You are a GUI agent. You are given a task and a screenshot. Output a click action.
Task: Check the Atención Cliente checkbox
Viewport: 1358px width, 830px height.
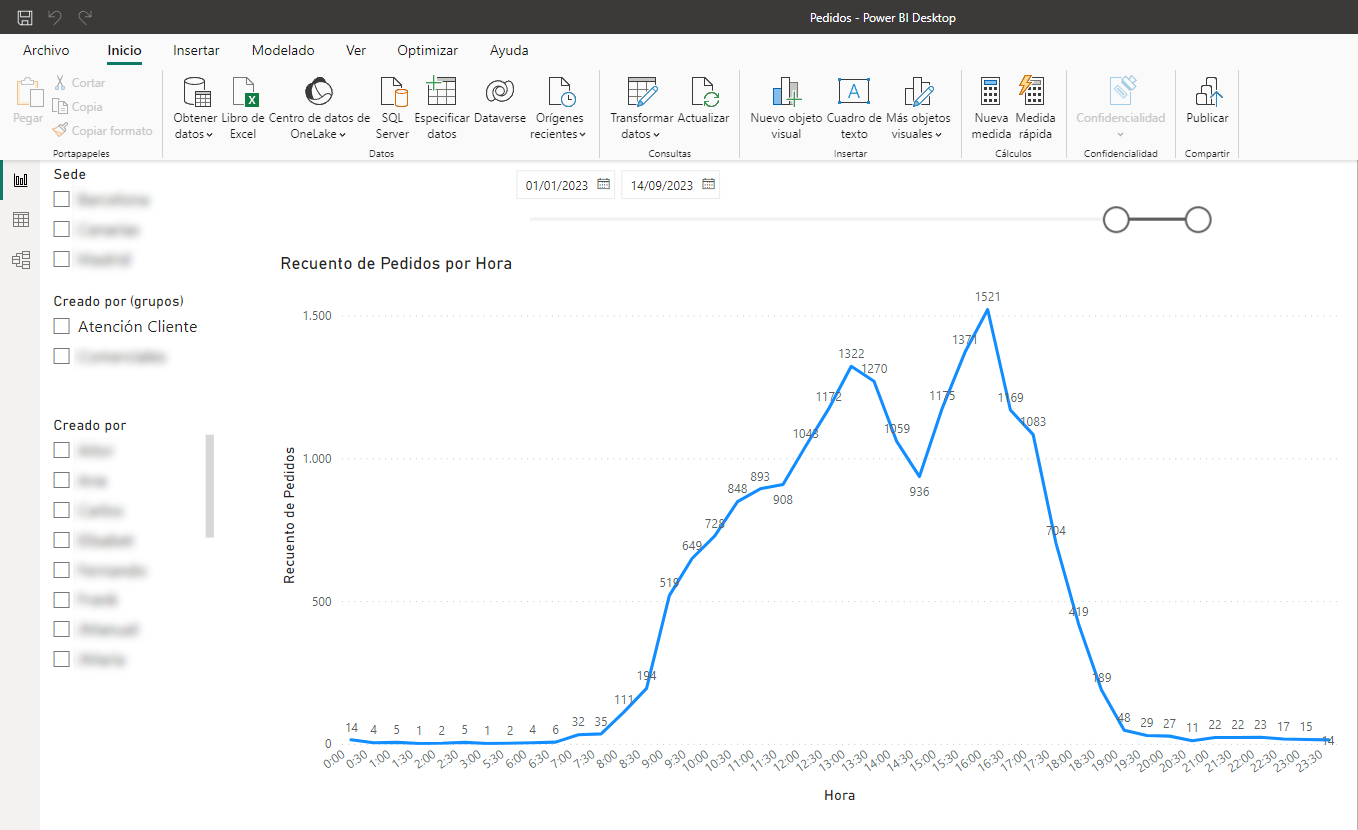point(62,326)
